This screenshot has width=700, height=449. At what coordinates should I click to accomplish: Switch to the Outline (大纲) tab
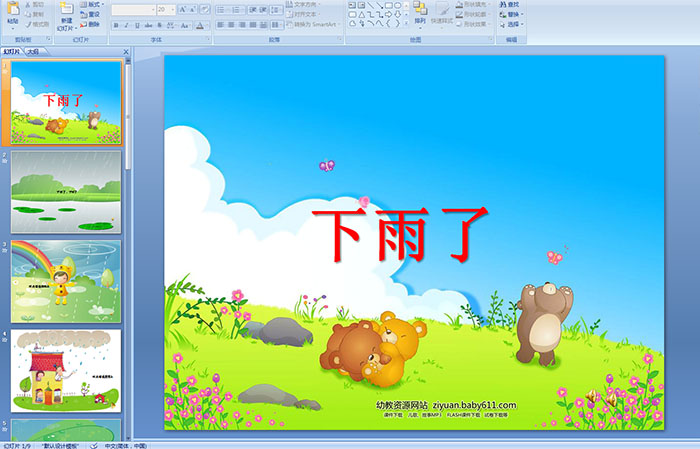click(33, 51)
